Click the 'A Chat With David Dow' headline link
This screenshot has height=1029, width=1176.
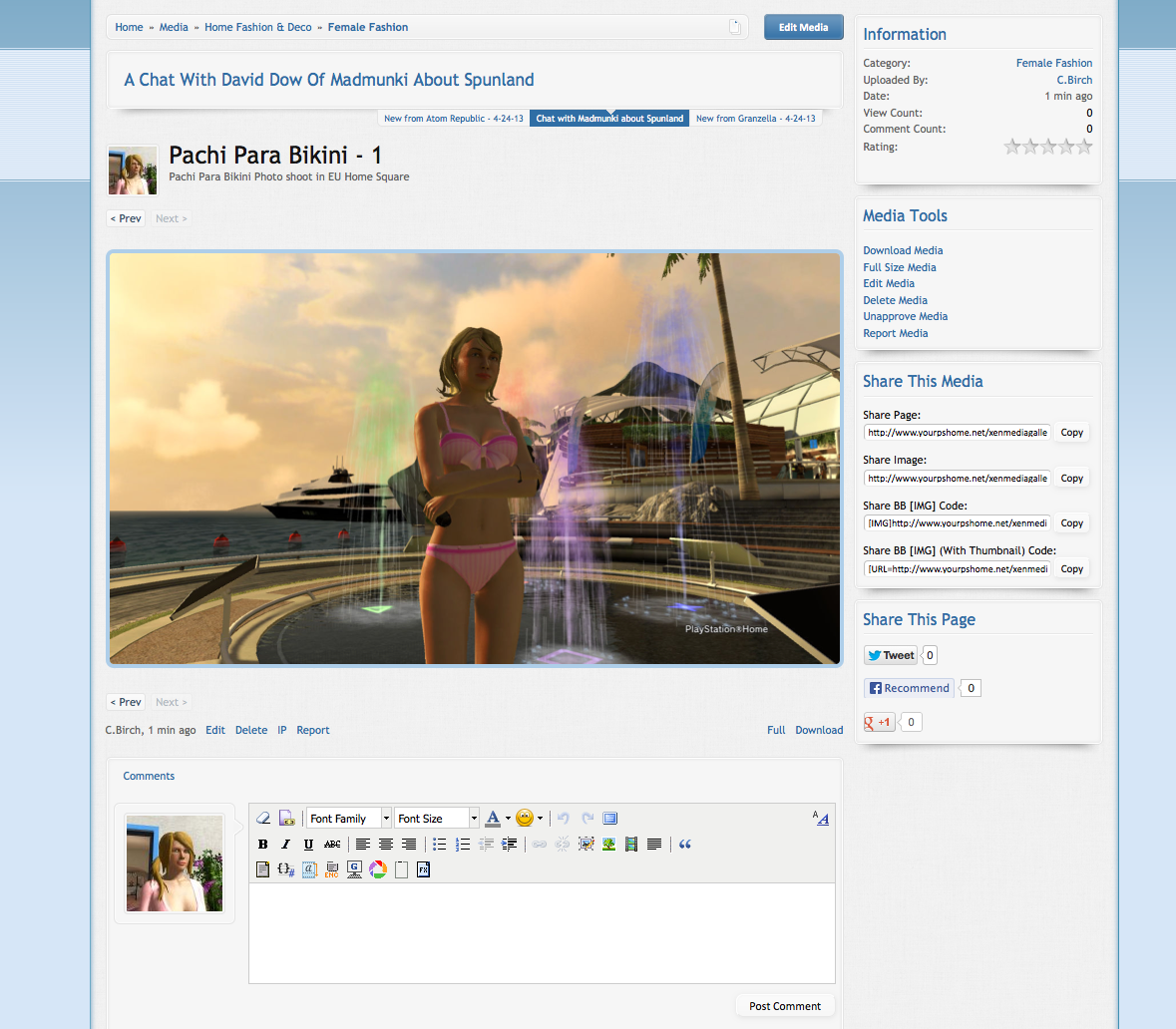click(328, 80)
